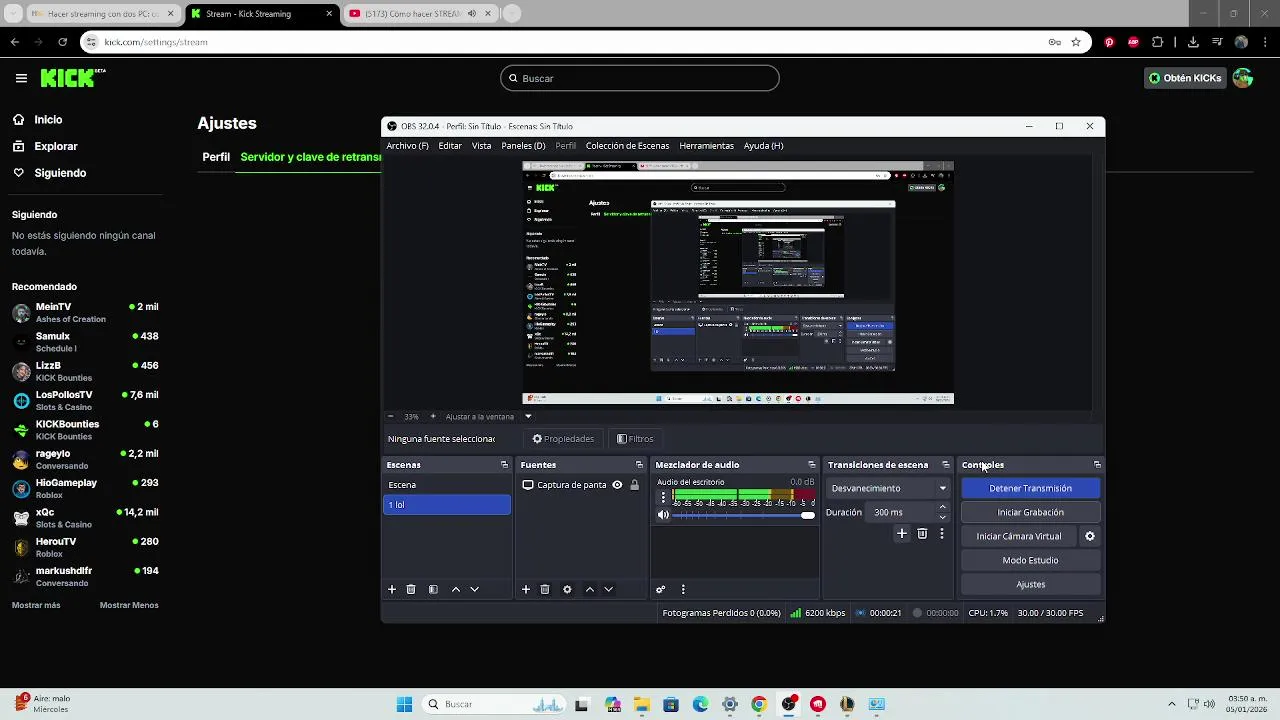
Task: Remove the scene transition with trash icon
Action: pos(922,534)
